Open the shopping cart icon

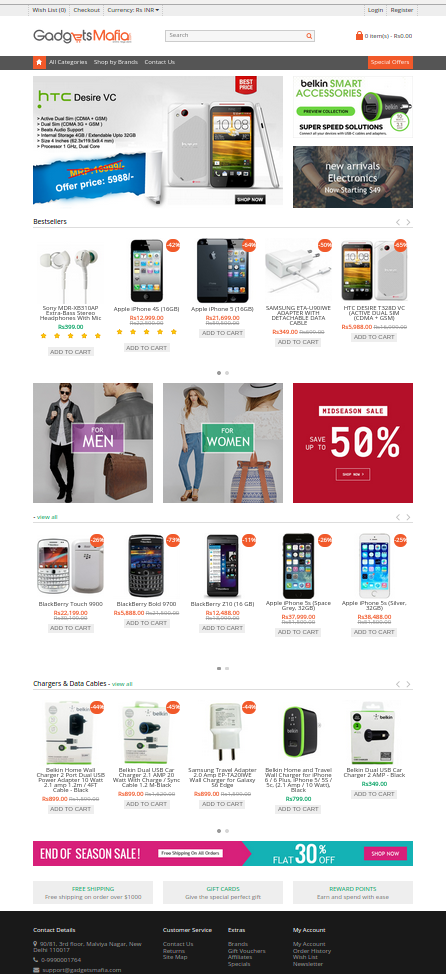point(359,36)
